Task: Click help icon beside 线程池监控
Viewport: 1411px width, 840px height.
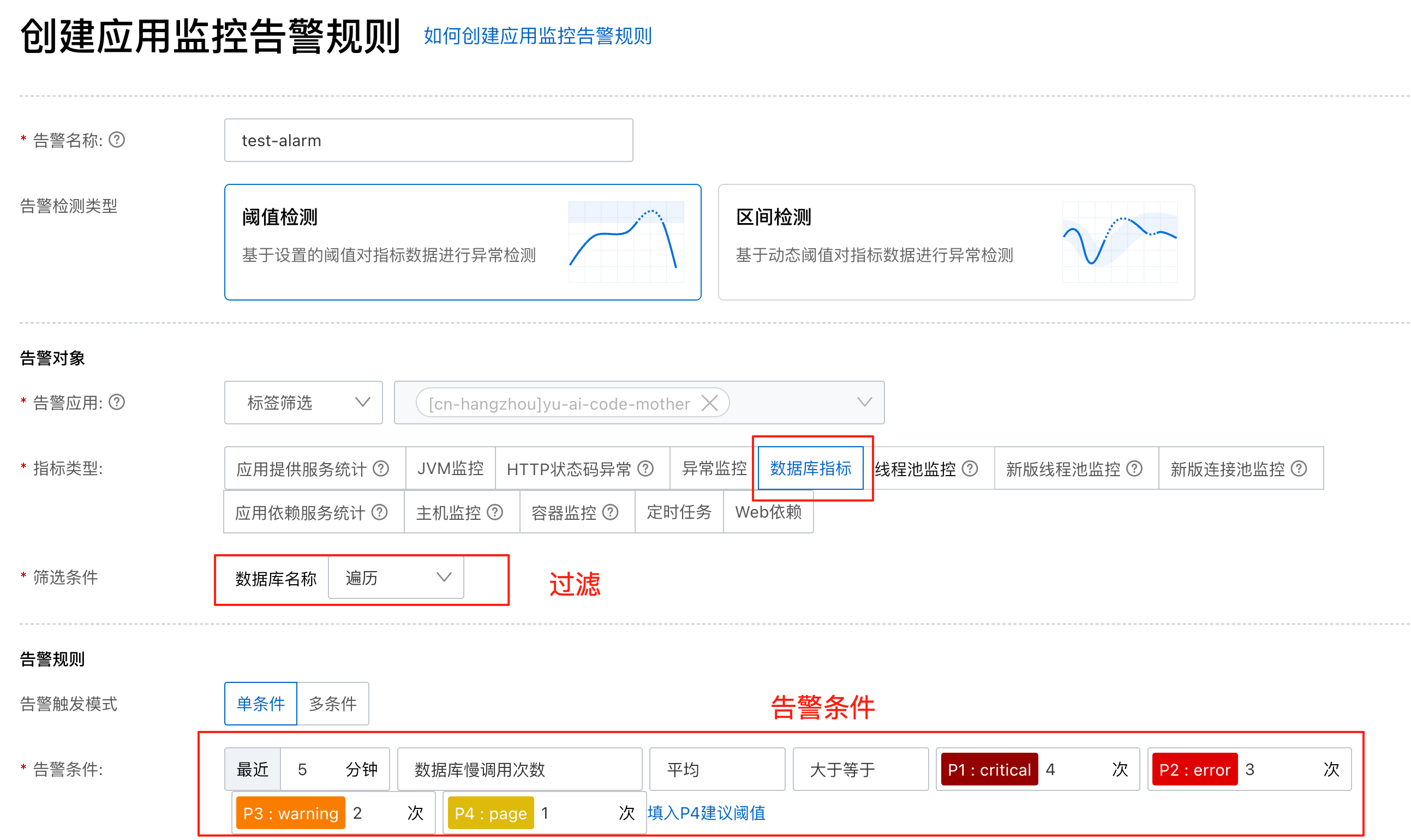Action: [970, 469]
